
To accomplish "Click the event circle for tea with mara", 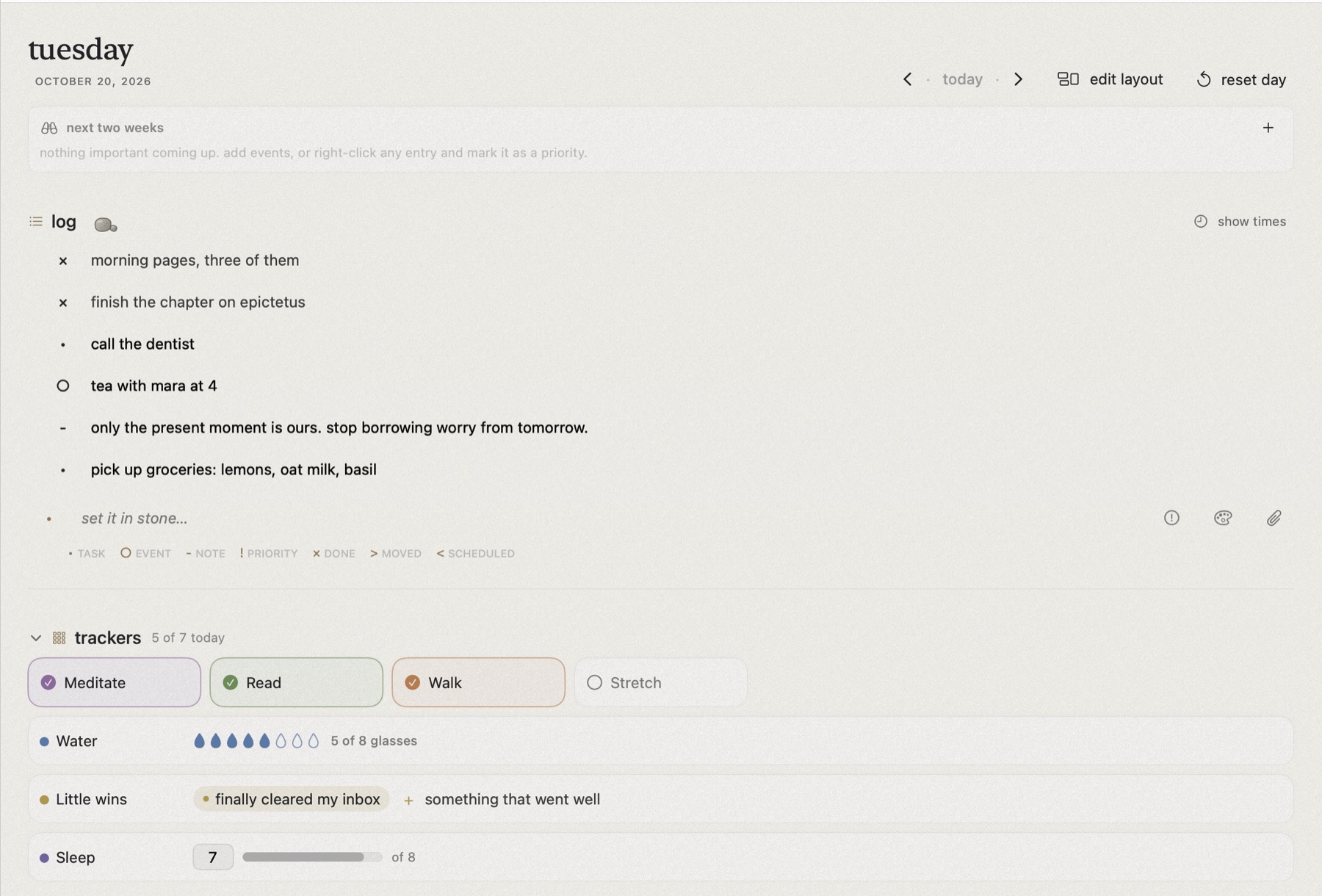I will (63, 386).
